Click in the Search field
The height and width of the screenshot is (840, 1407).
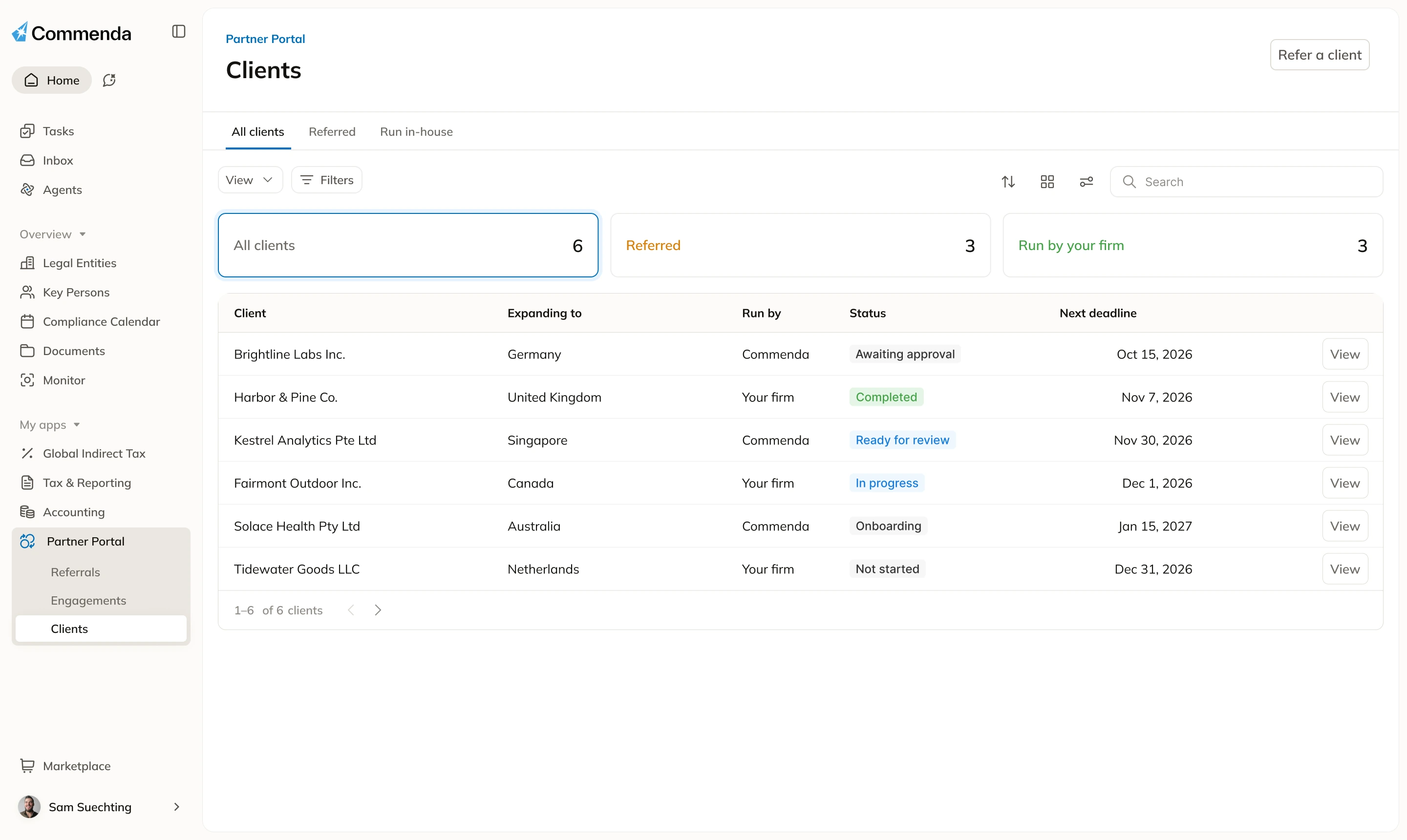click(x=1247, y=182)
